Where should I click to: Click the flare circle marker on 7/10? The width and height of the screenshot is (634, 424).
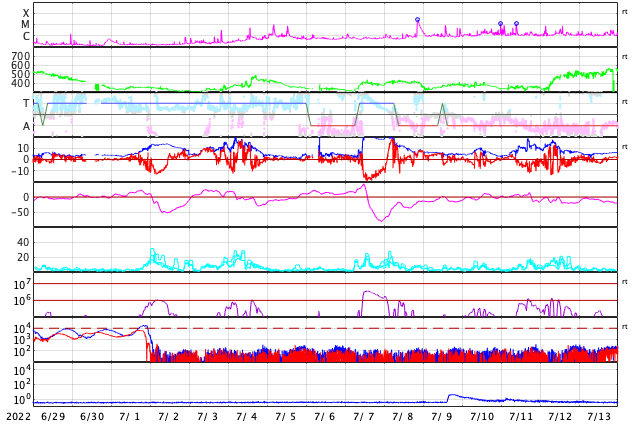tap(501, 23)
